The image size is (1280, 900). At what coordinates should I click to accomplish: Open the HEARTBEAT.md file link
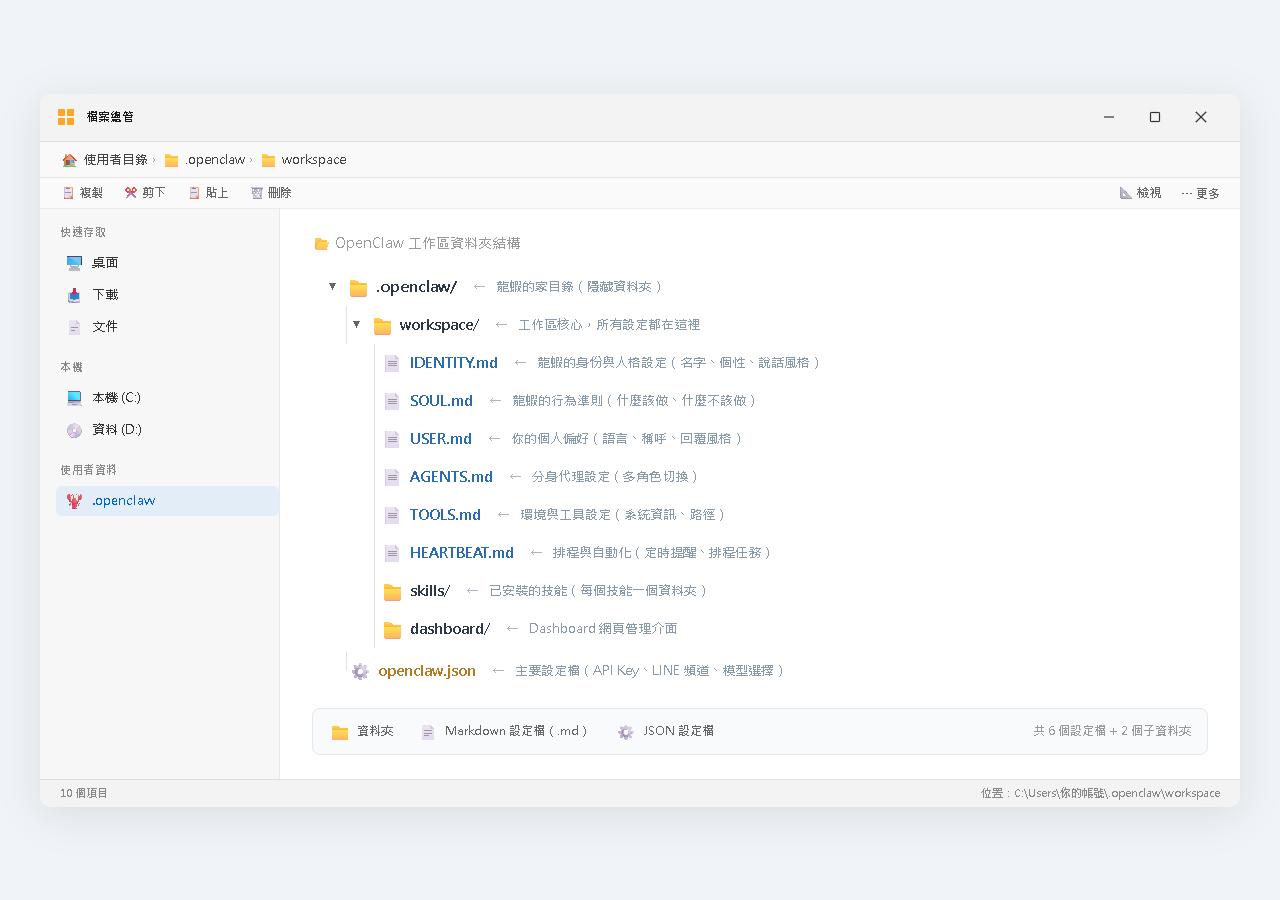461,552
